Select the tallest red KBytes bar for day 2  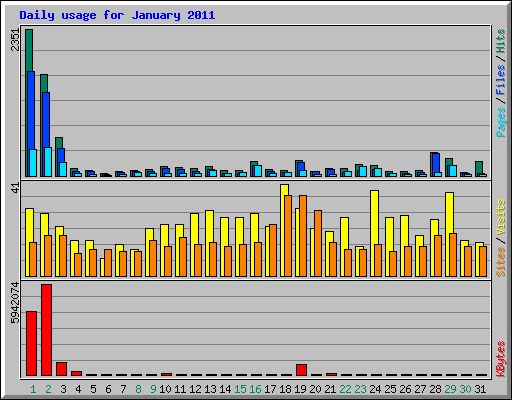46,330
